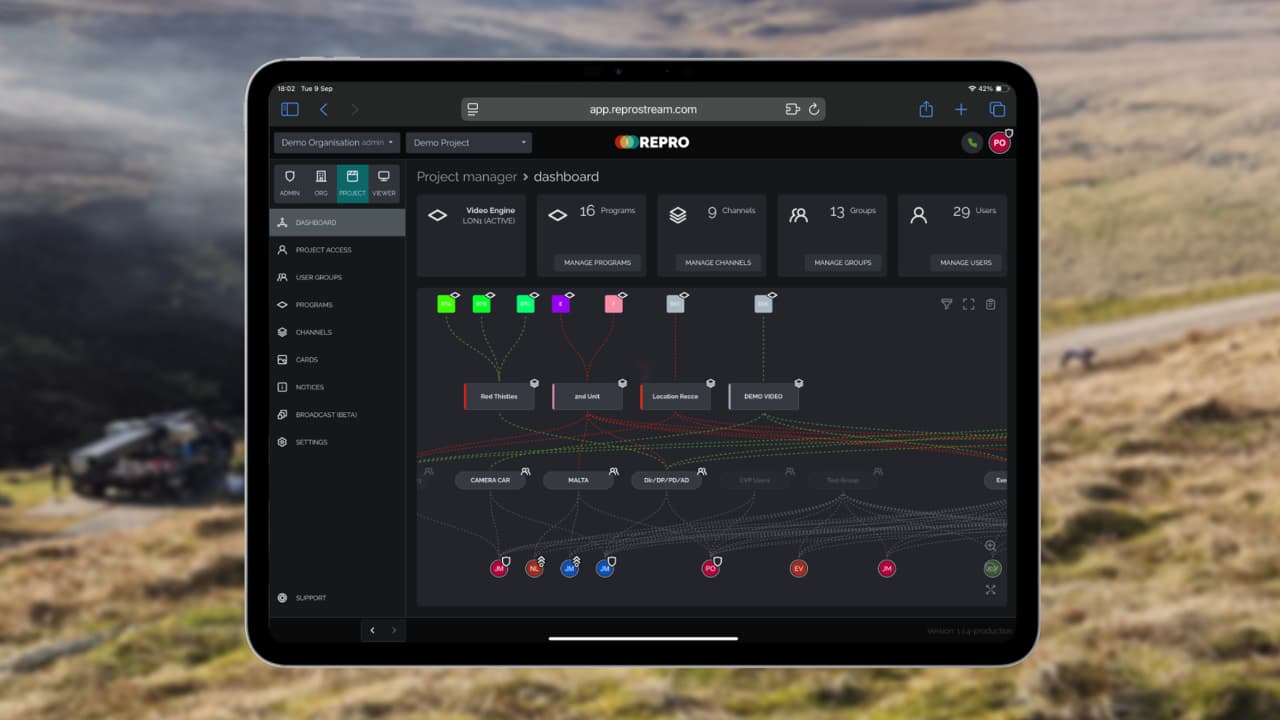Select DASHBOARD in the sidebar menu
Viewport: 1280px width, 720px height.
[314, 222]
